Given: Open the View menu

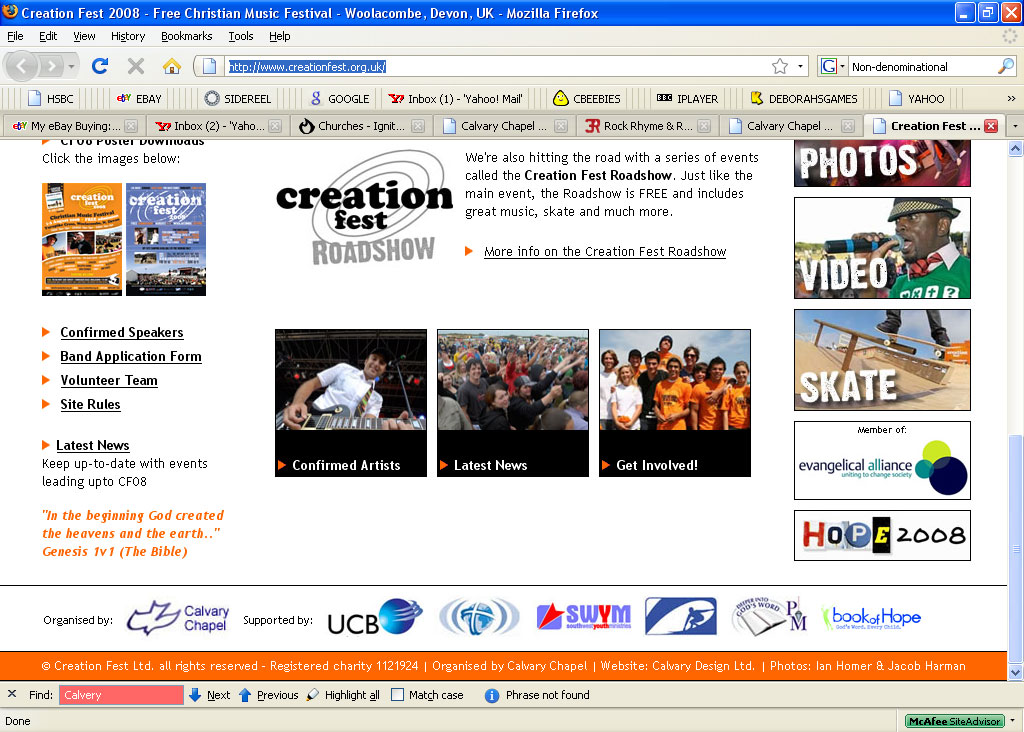Looking at the screenshot, I should [x=84, y=36].
